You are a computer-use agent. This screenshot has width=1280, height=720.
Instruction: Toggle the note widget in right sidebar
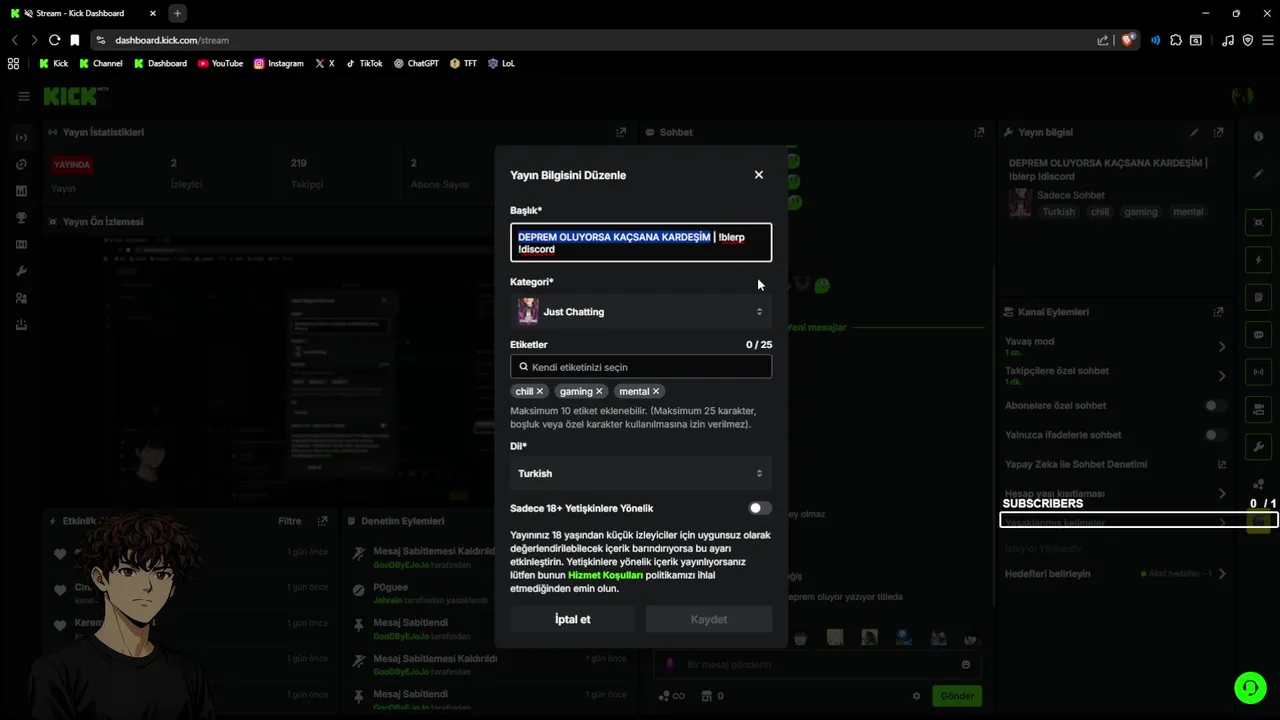point(1258,298)
